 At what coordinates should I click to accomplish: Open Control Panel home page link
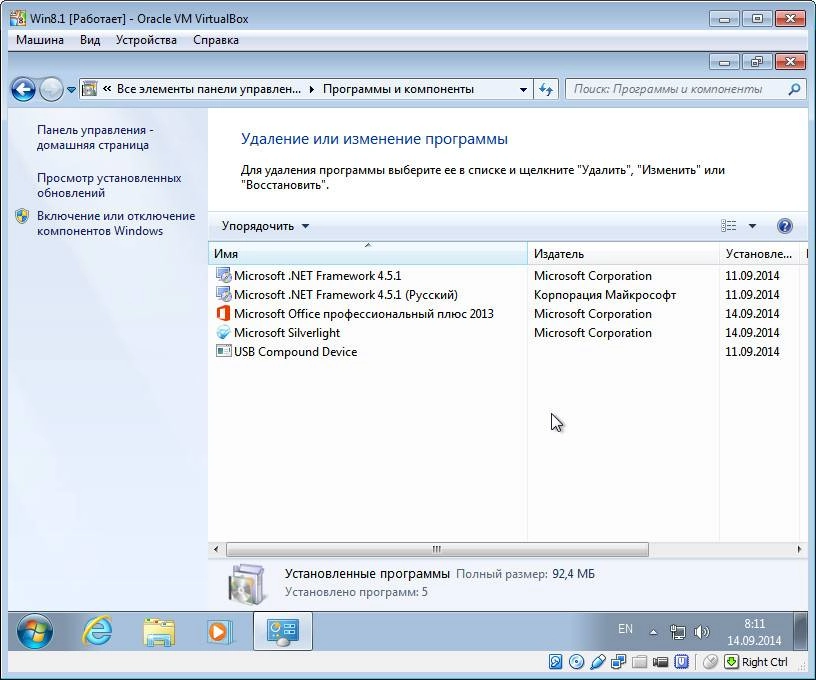tap(95, 137)
